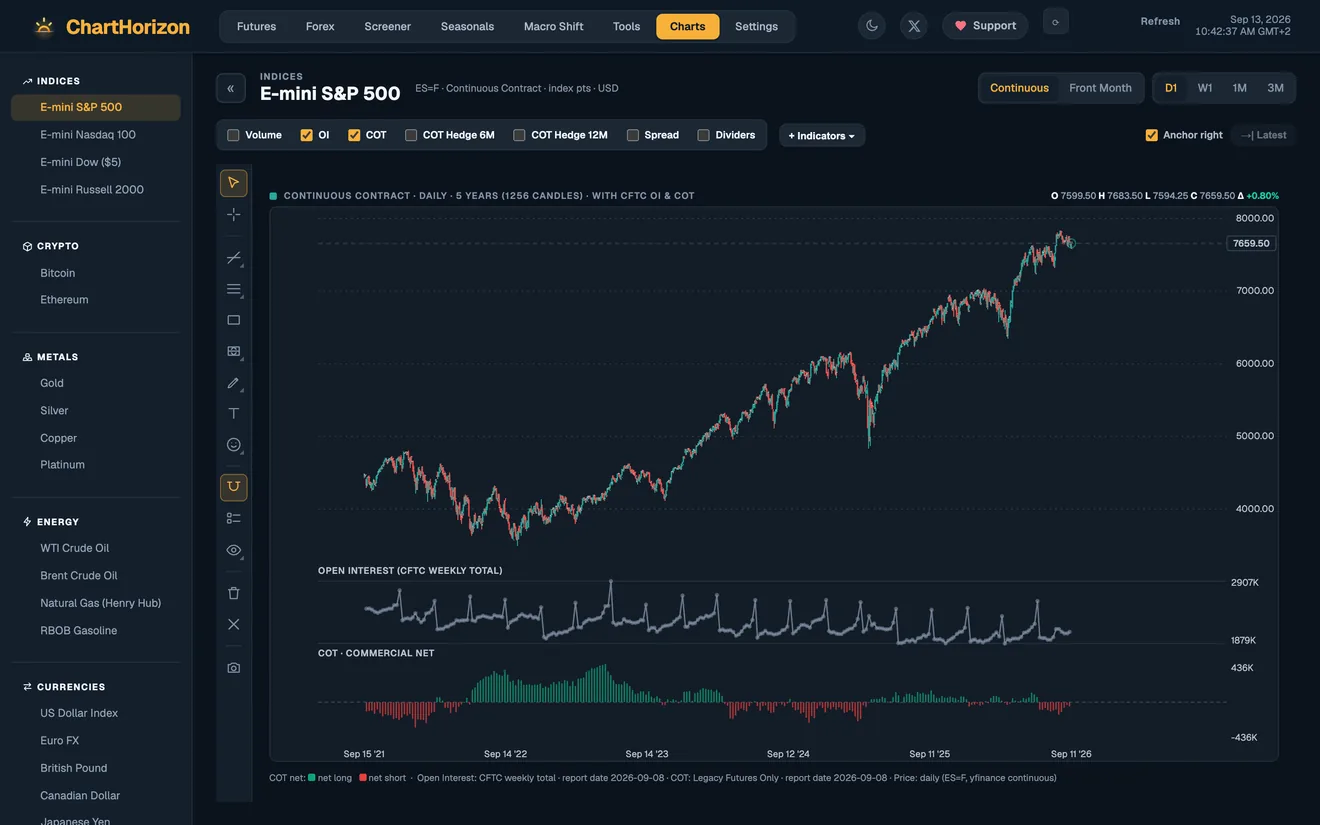1320x825 pixels.
Task: Delete drawings with the trash icon
Action: (233, 593)
